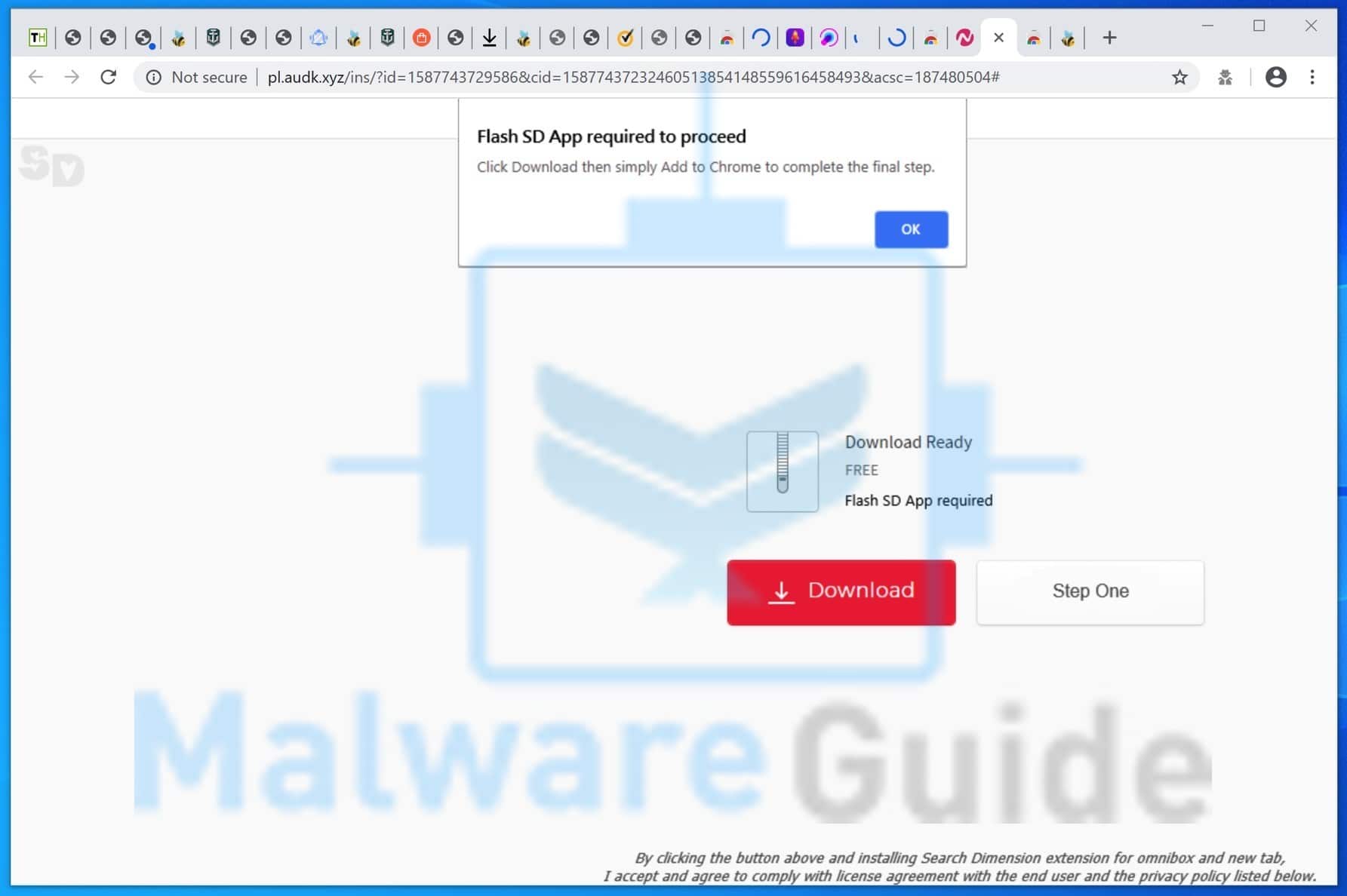Reload the current page
The height and width of the screenshot is (896, 1347).
tap(109, 77)
